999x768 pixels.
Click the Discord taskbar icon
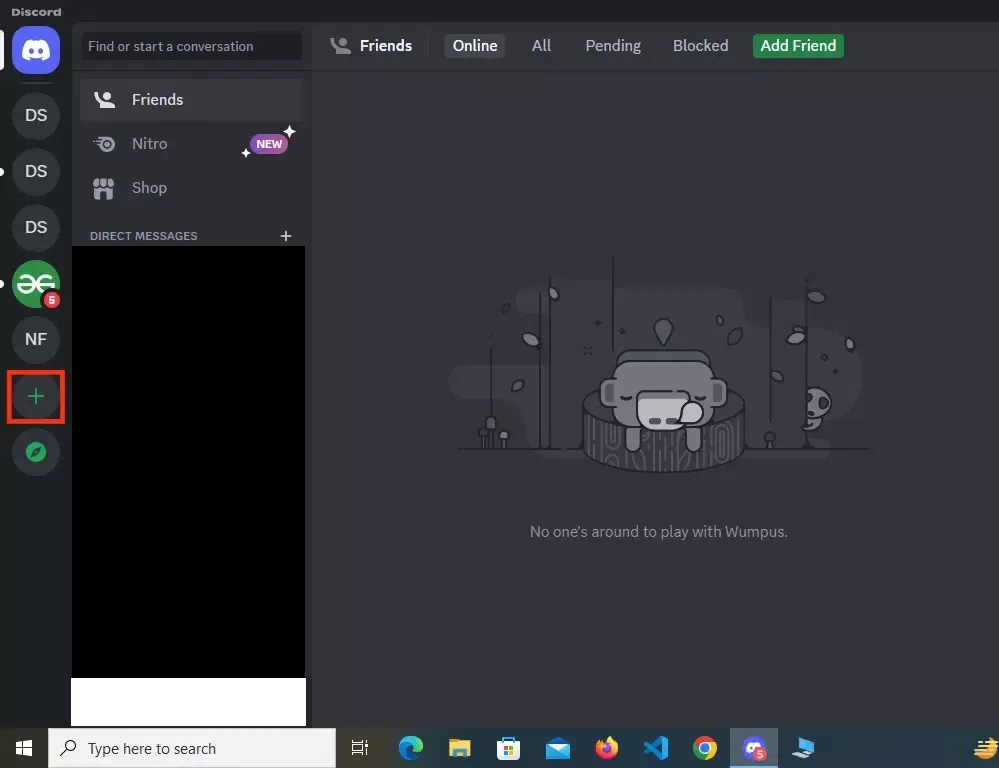pos(754,748)
